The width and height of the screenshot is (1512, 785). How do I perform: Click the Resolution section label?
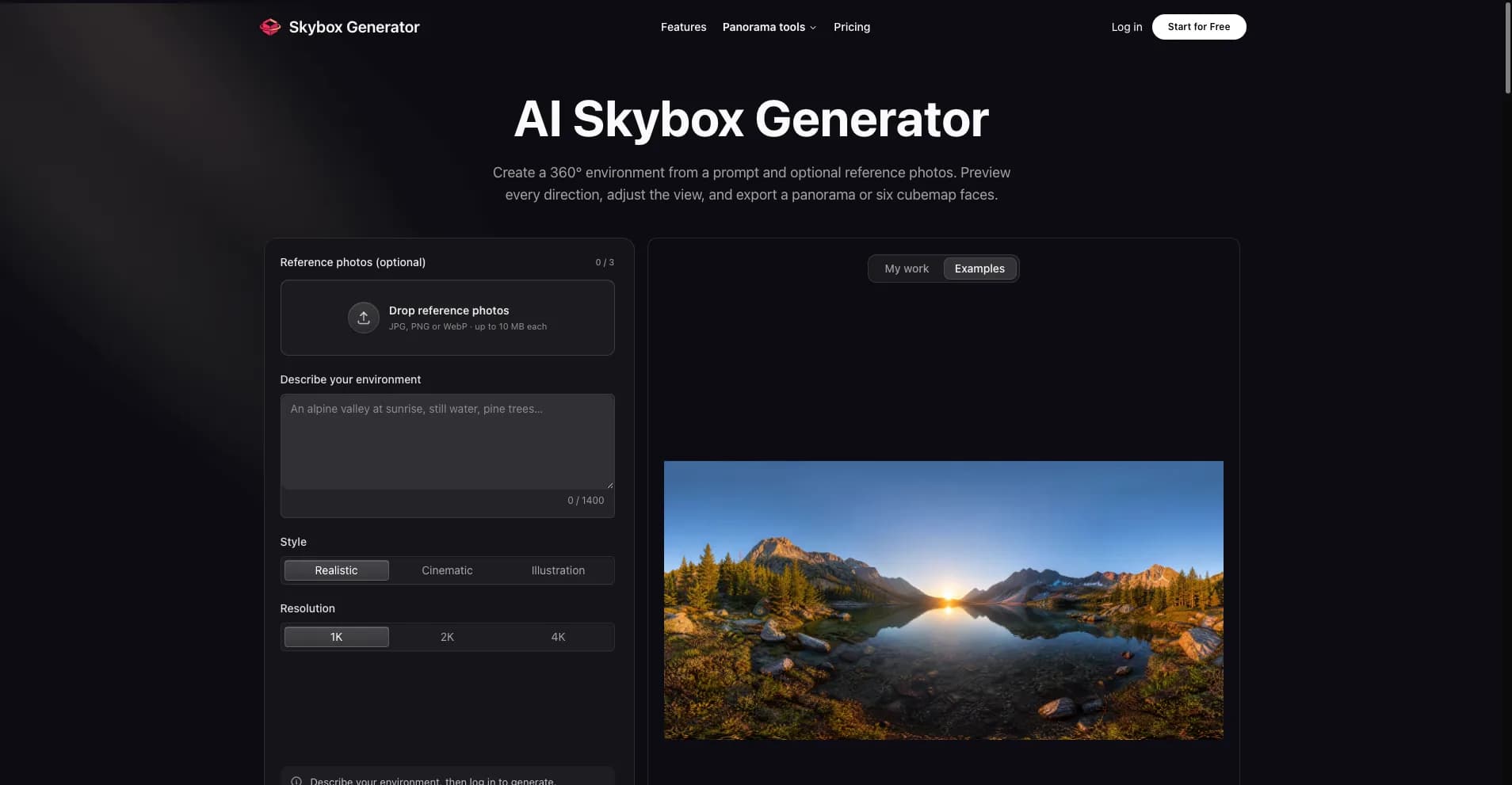(307, 608)
